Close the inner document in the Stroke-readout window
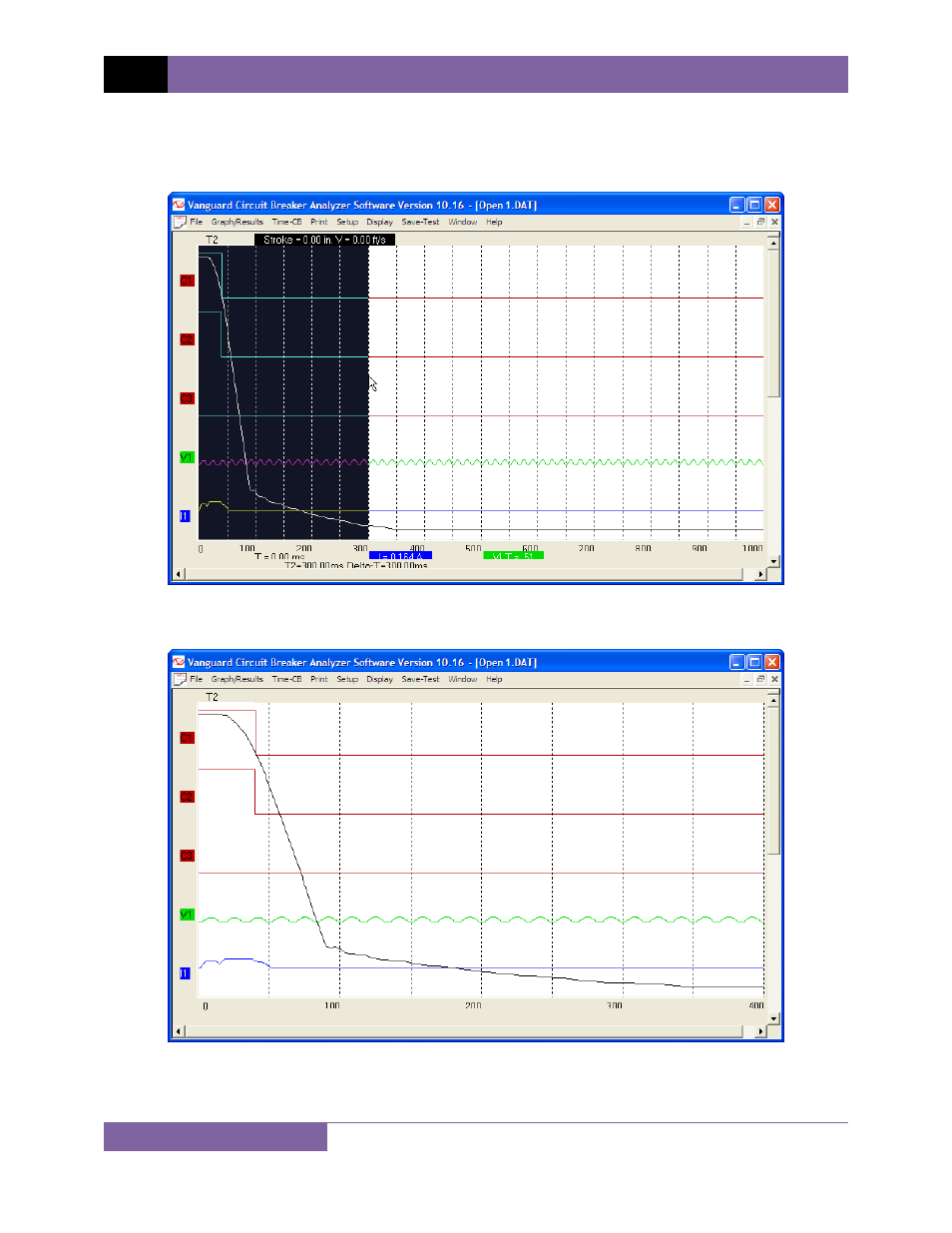 774,222
